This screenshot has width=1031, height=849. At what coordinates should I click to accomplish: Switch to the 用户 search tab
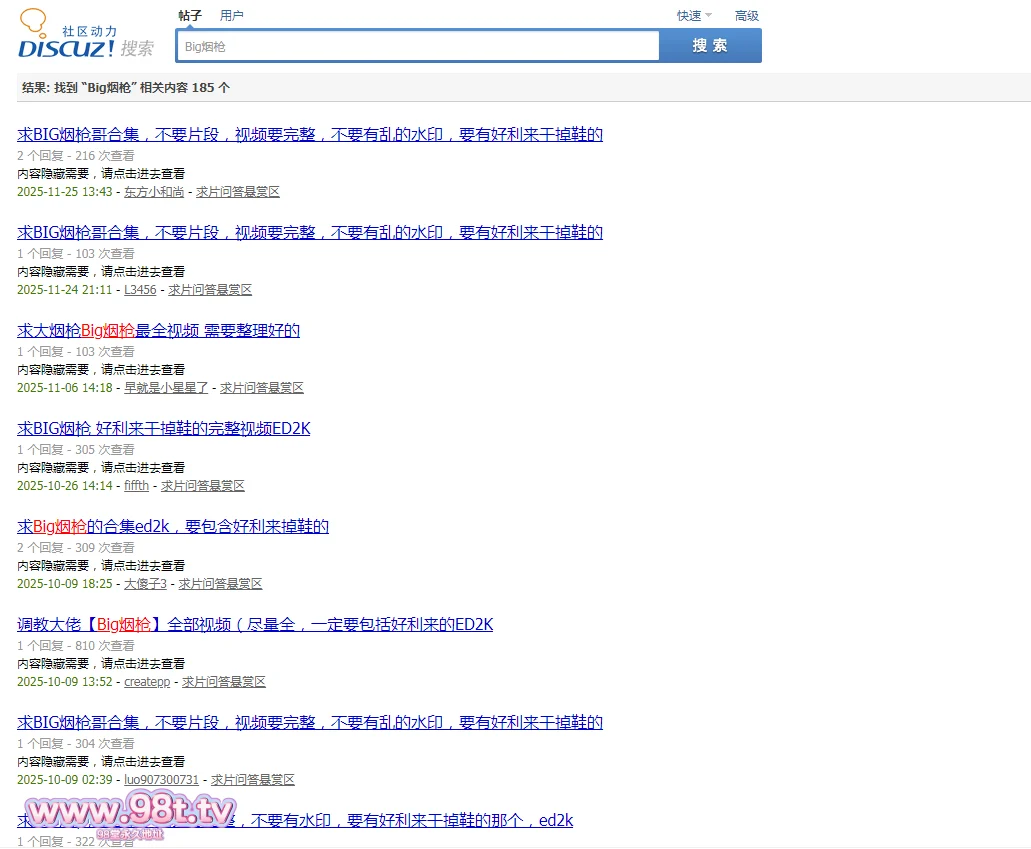pos(231,15)
